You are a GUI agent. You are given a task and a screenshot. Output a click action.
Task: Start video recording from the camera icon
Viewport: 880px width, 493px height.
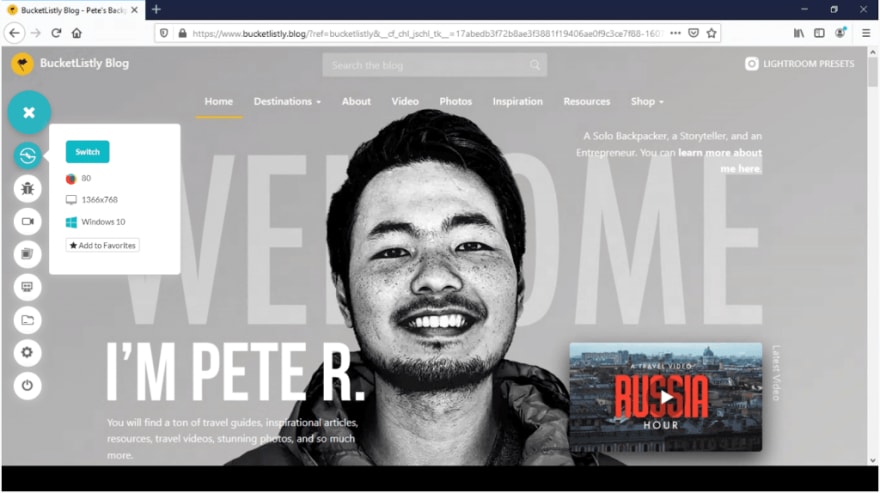point(28,221)
